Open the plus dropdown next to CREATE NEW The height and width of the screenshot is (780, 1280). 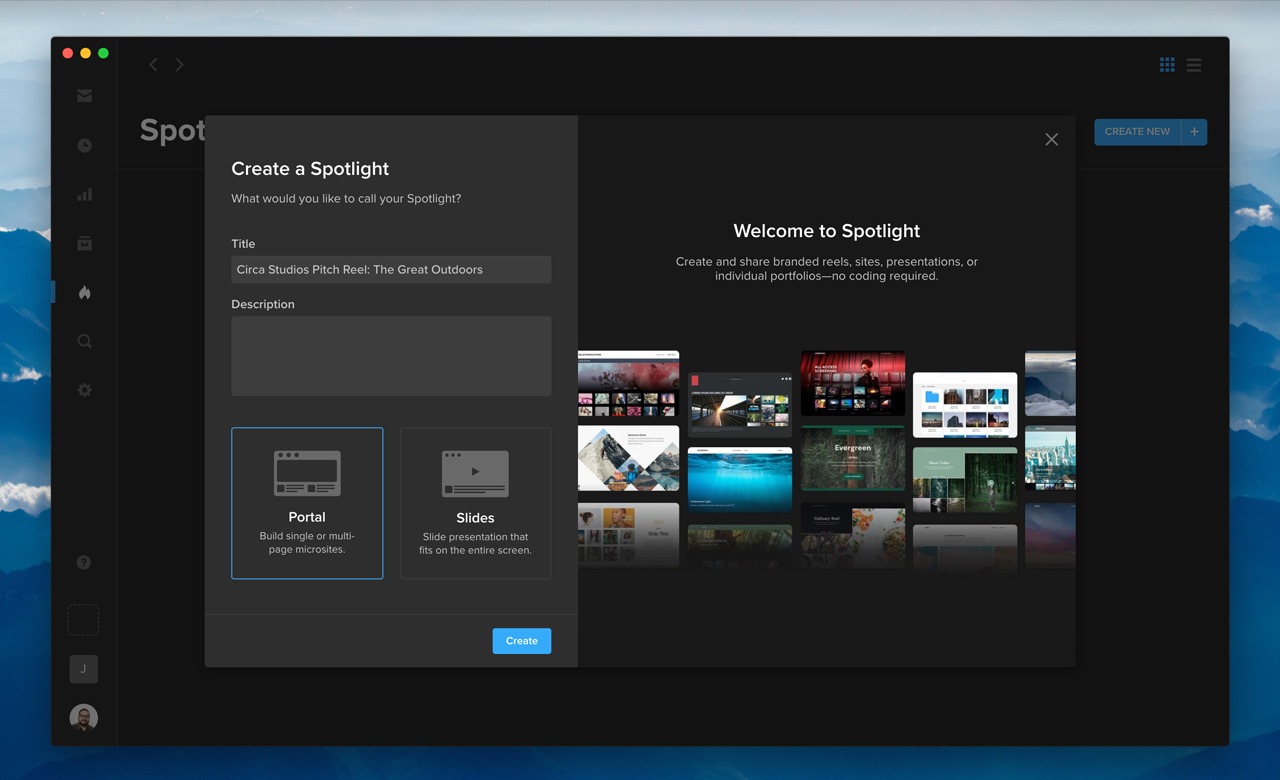(1194, 132)
